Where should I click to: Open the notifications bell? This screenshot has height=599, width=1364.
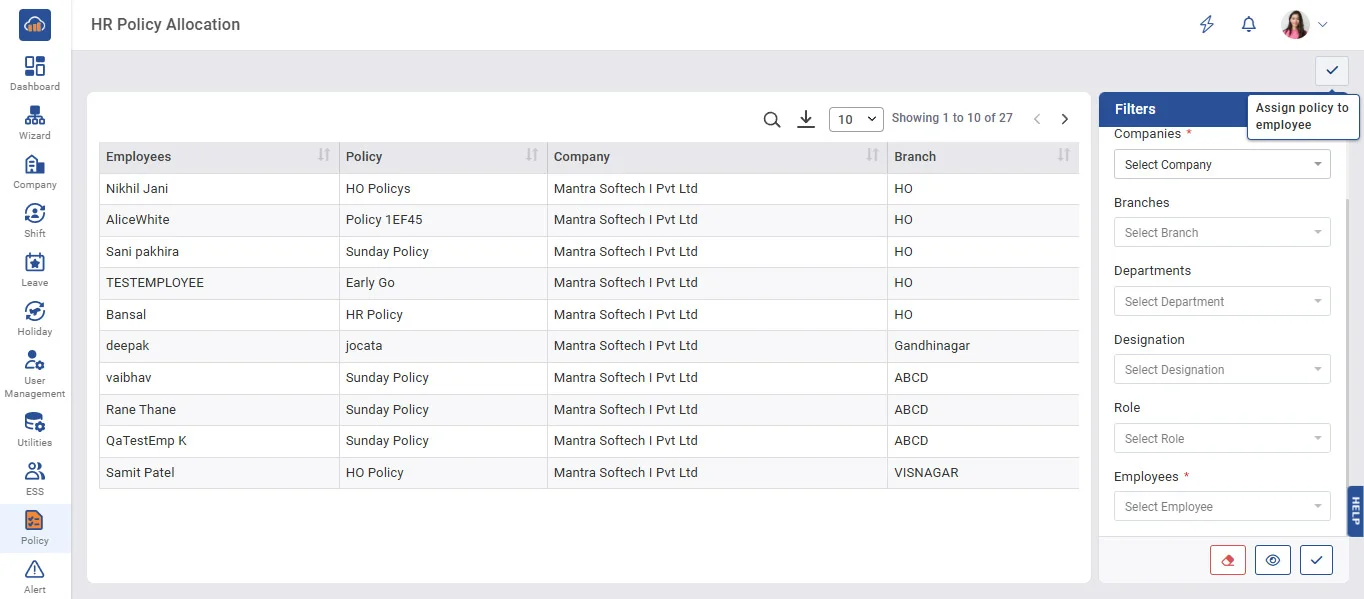click(x=1248, y=25)
